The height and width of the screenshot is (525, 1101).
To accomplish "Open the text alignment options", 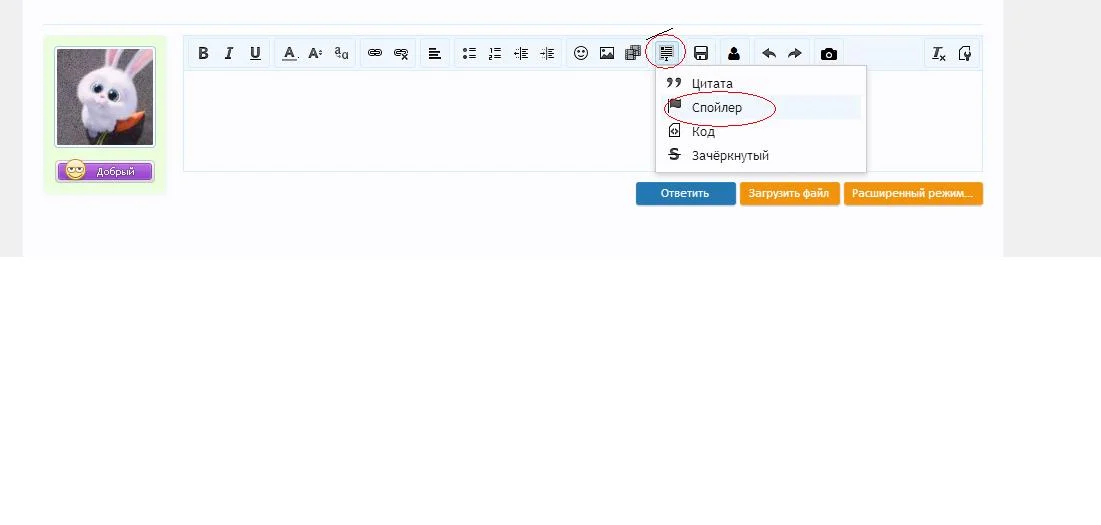I will 435,53.
